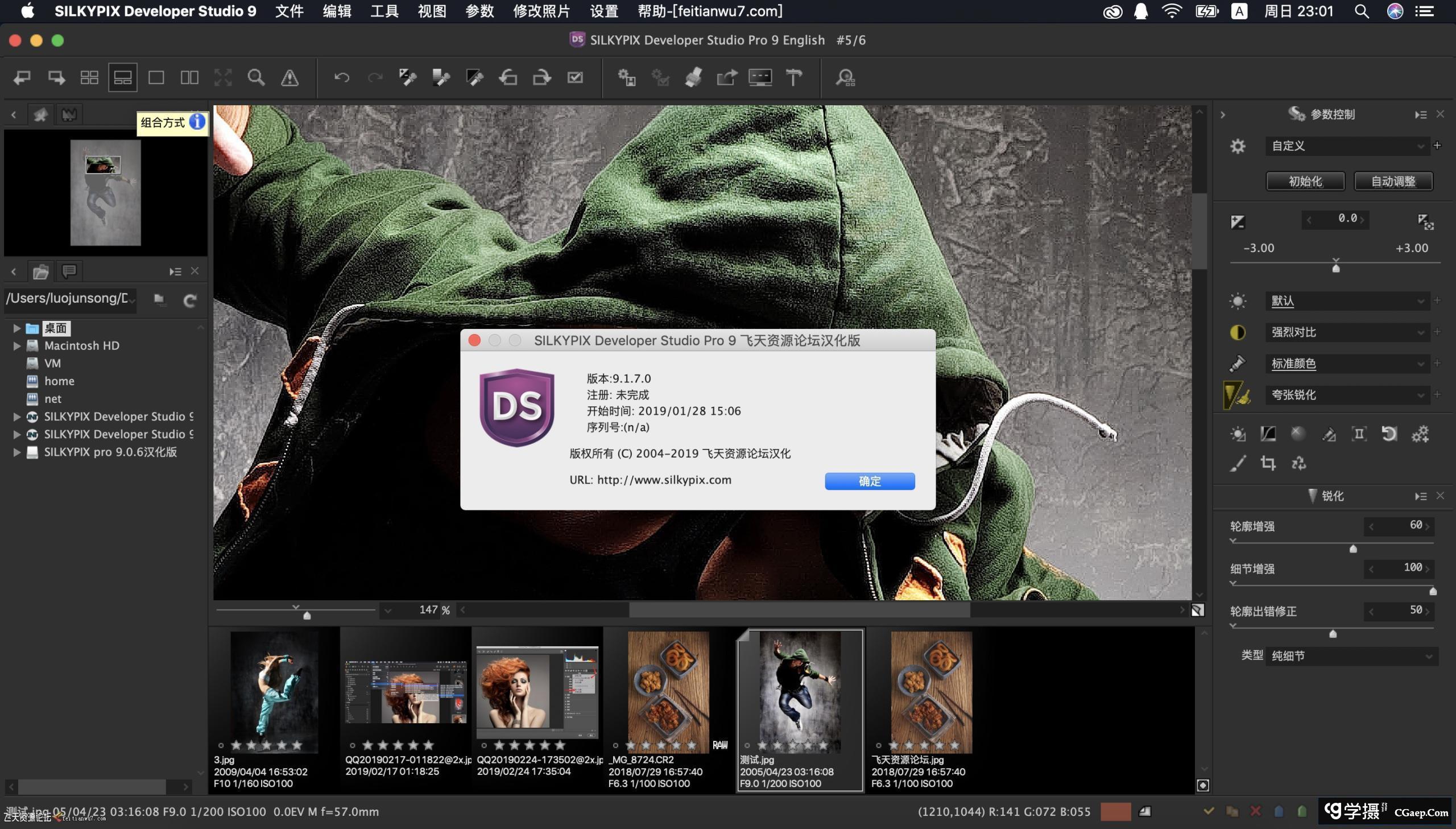This screenshot has width=1456, height=829.
Task: Open the 自定义 taste preset dropdown
Action: click(1347, 146)
